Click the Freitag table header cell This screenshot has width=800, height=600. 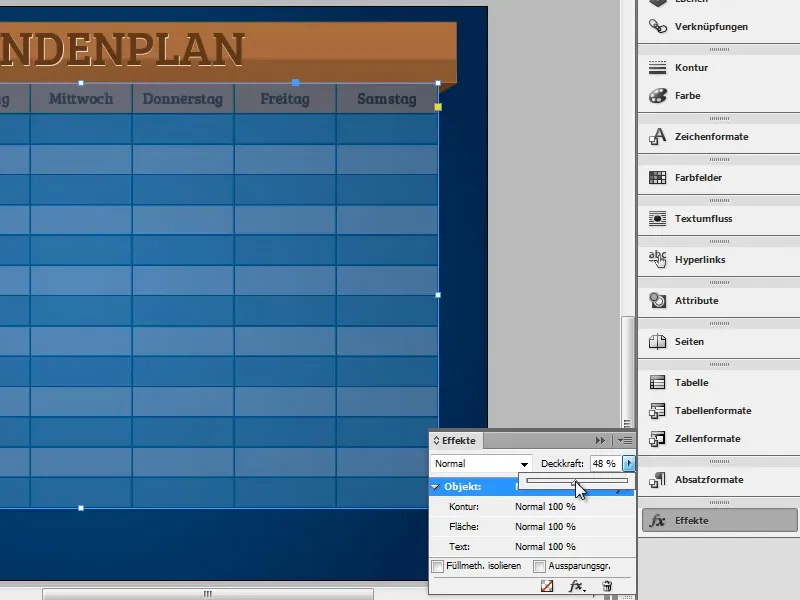coord(285,98)
